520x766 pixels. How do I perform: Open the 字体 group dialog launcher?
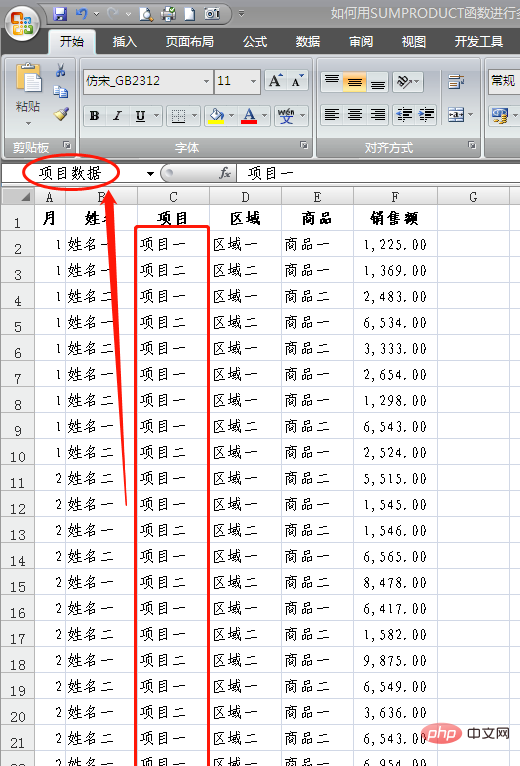[304, 145]
